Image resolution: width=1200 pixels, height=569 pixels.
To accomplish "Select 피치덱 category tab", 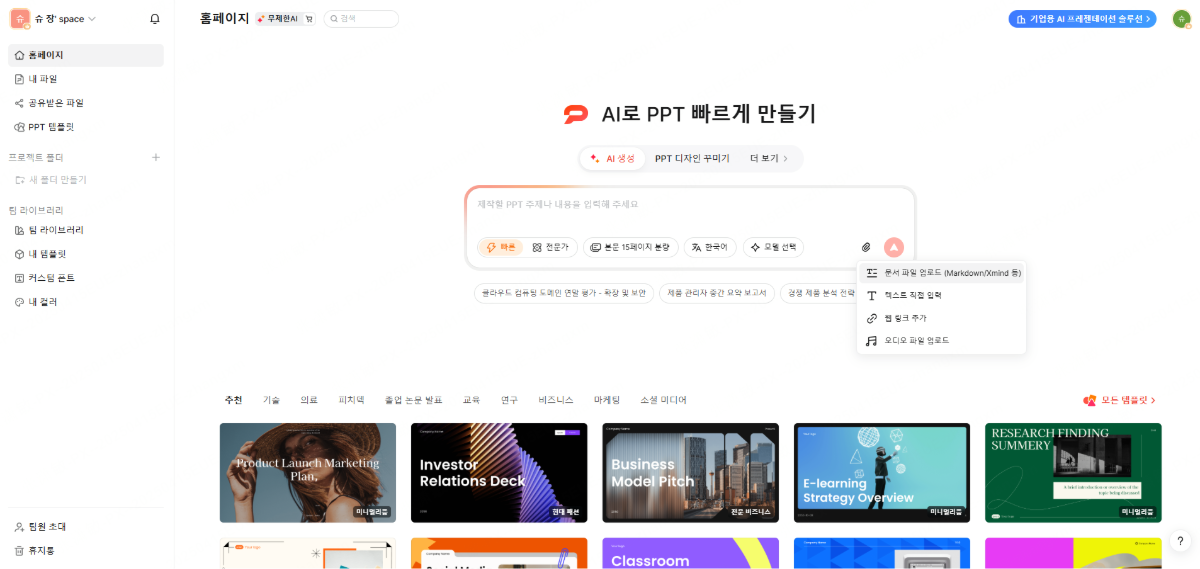I will [351, 400].
